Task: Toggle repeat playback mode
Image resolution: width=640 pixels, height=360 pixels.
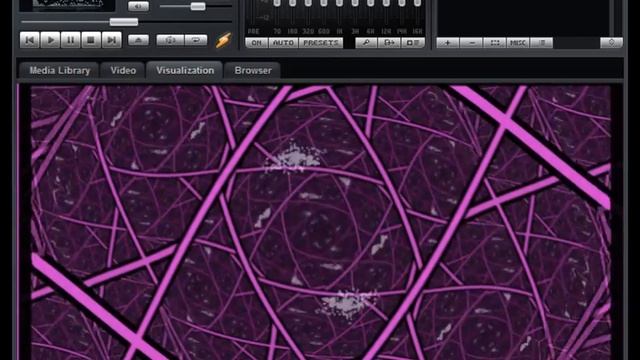Action: [x=196, y=40]
